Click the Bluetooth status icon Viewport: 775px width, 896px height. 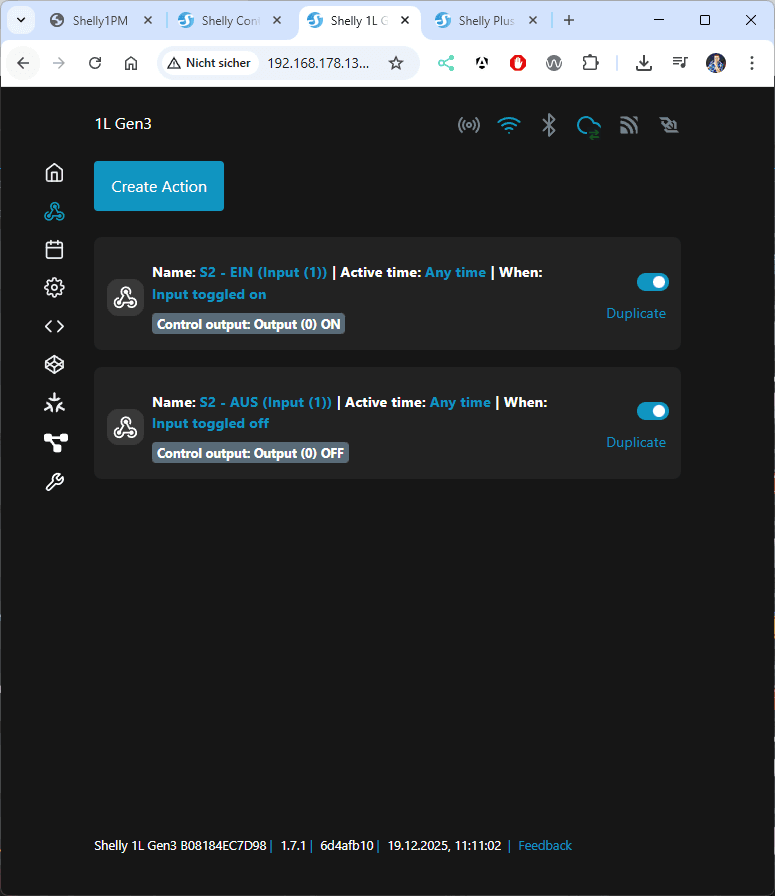[x=548, y=125]
